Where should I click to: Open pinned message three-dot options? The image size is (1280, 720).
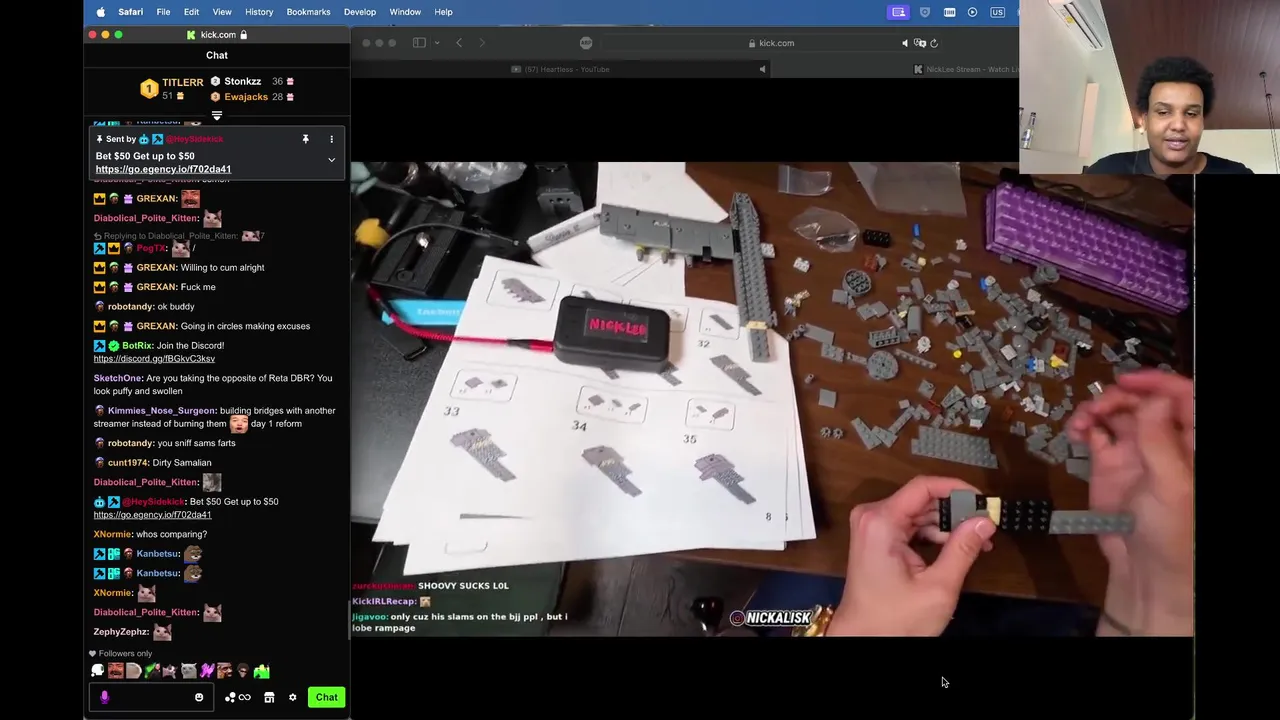(x=331, y=139)
